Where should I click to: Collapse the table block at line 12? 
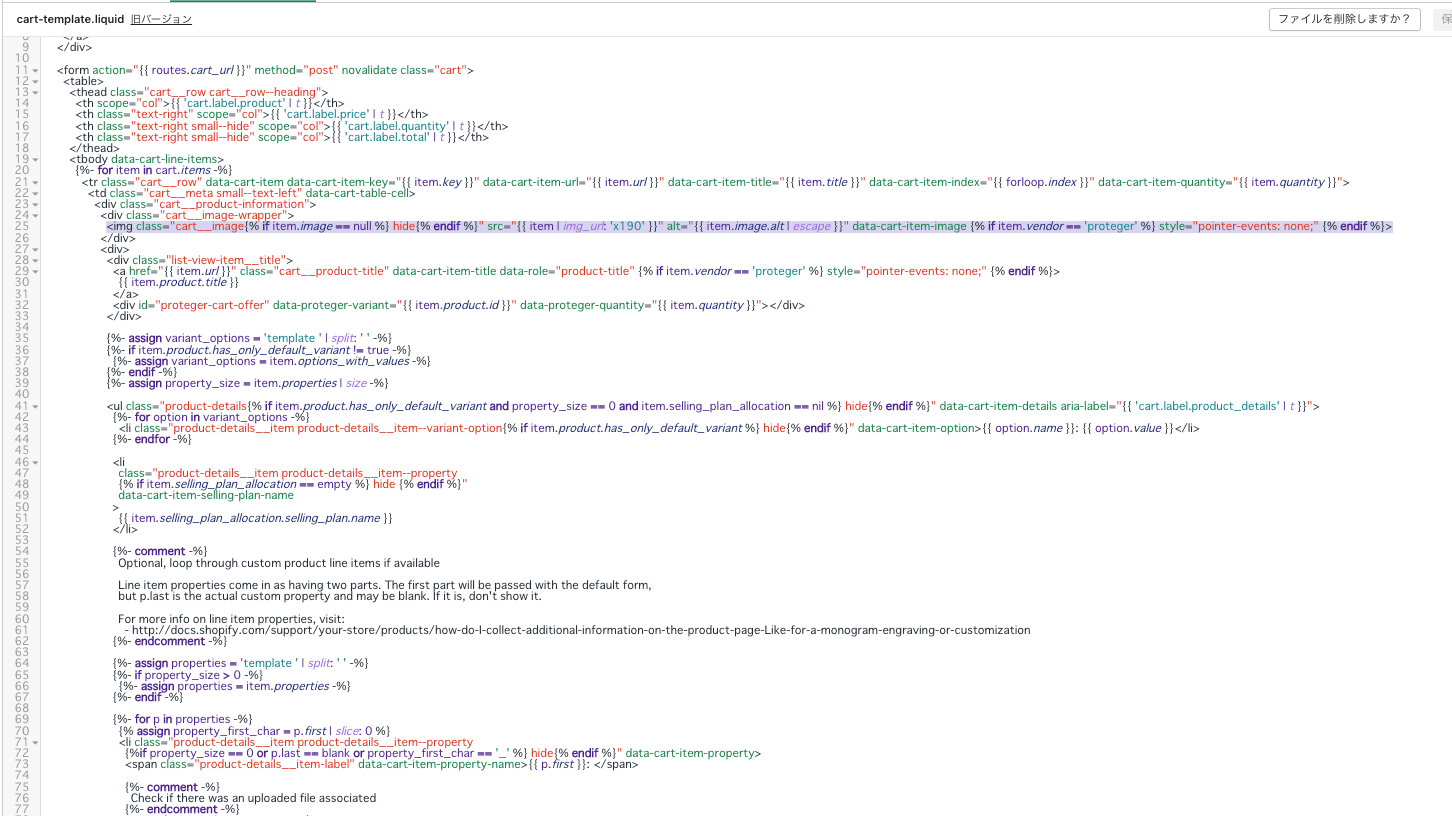[x=35, y=82]
